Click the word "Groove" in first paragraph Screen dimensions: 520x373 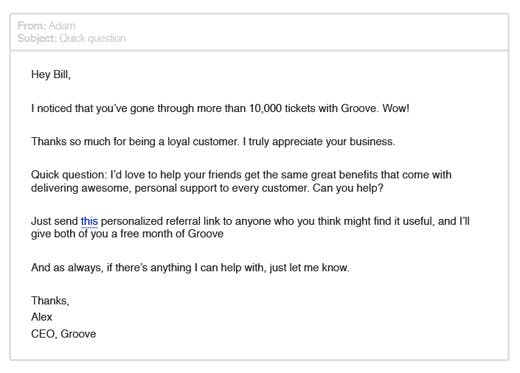pos(358,108)
